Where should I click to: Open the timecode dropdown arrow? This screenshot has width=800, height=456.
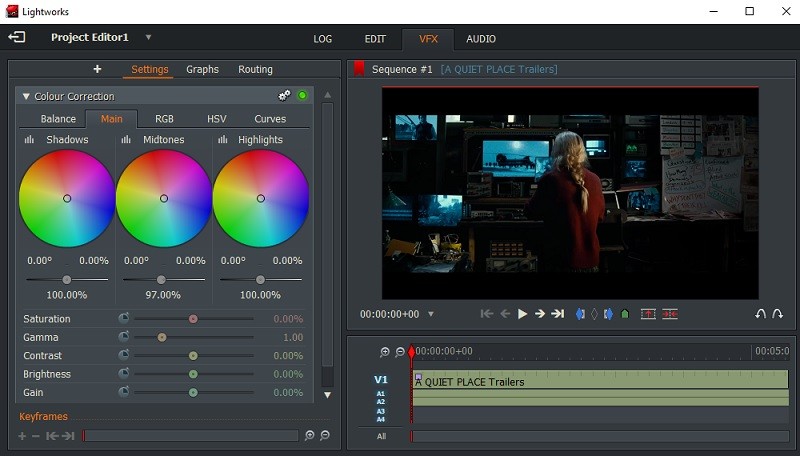pyautogui.click(x=431, y=314)
